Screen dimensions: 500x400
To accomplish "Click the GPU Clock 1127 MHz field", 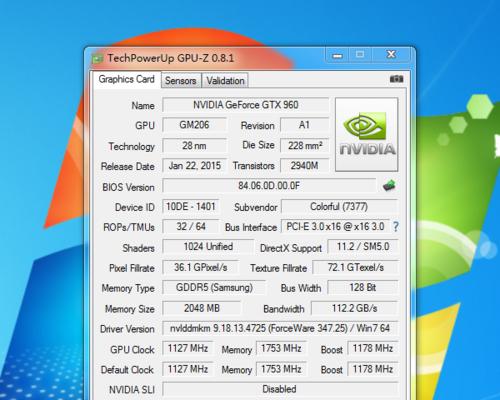I will pyautogui.click(x=188, y=349).
